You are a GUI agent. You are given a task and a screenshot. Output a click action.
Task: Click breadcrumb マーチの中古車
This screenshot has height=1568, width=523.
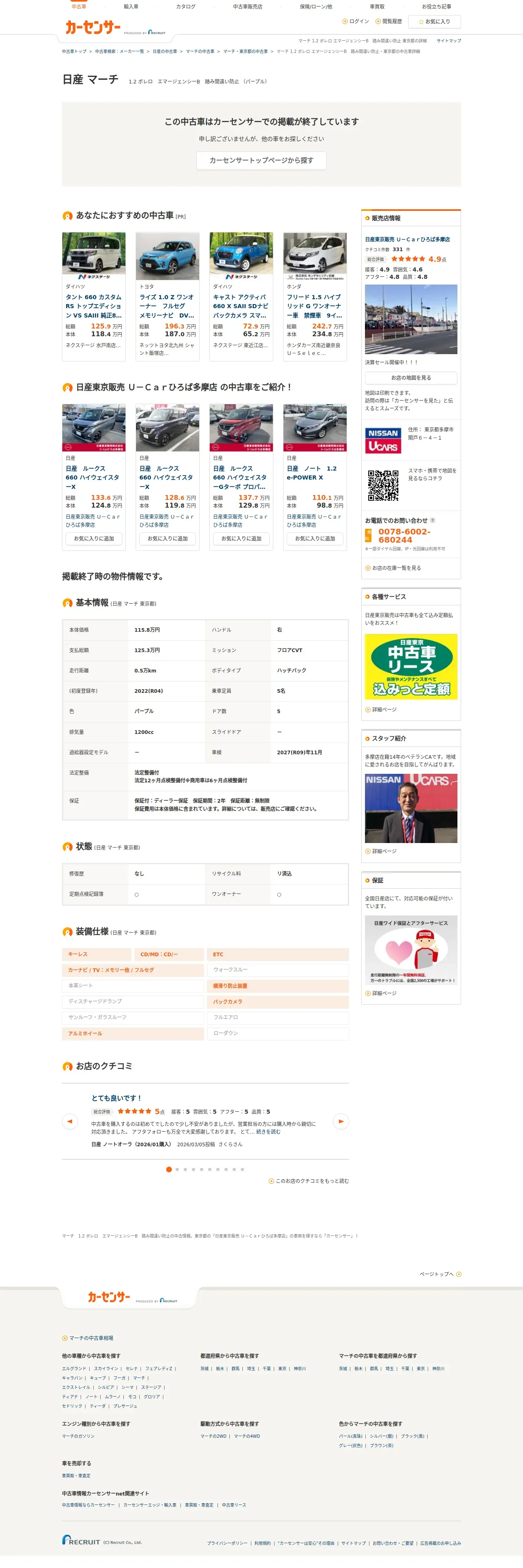(x=200, y=52)
